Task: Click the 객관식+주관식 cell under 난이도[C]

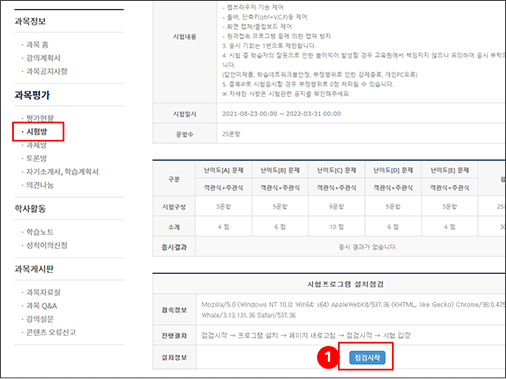Action: pyautogui.click(x=337, y=188)
